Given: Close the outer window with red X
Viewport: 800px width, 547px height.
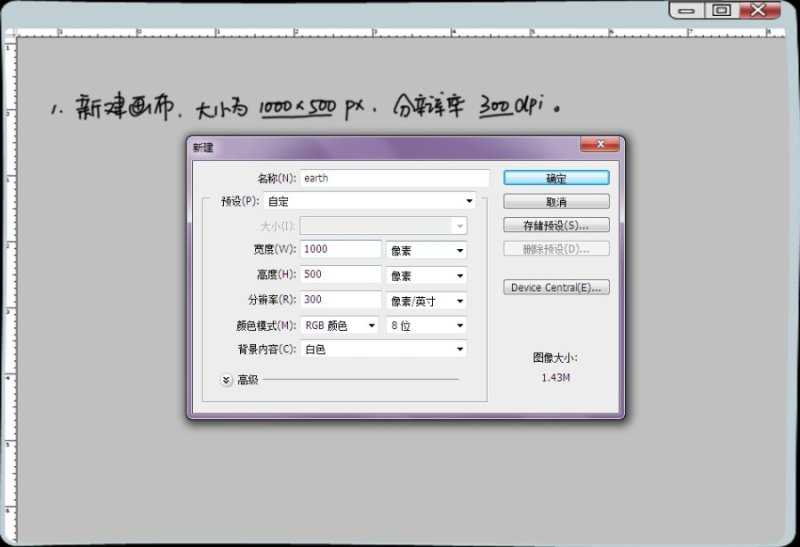Looking at the screenshot, I should [x=760, y=10].
